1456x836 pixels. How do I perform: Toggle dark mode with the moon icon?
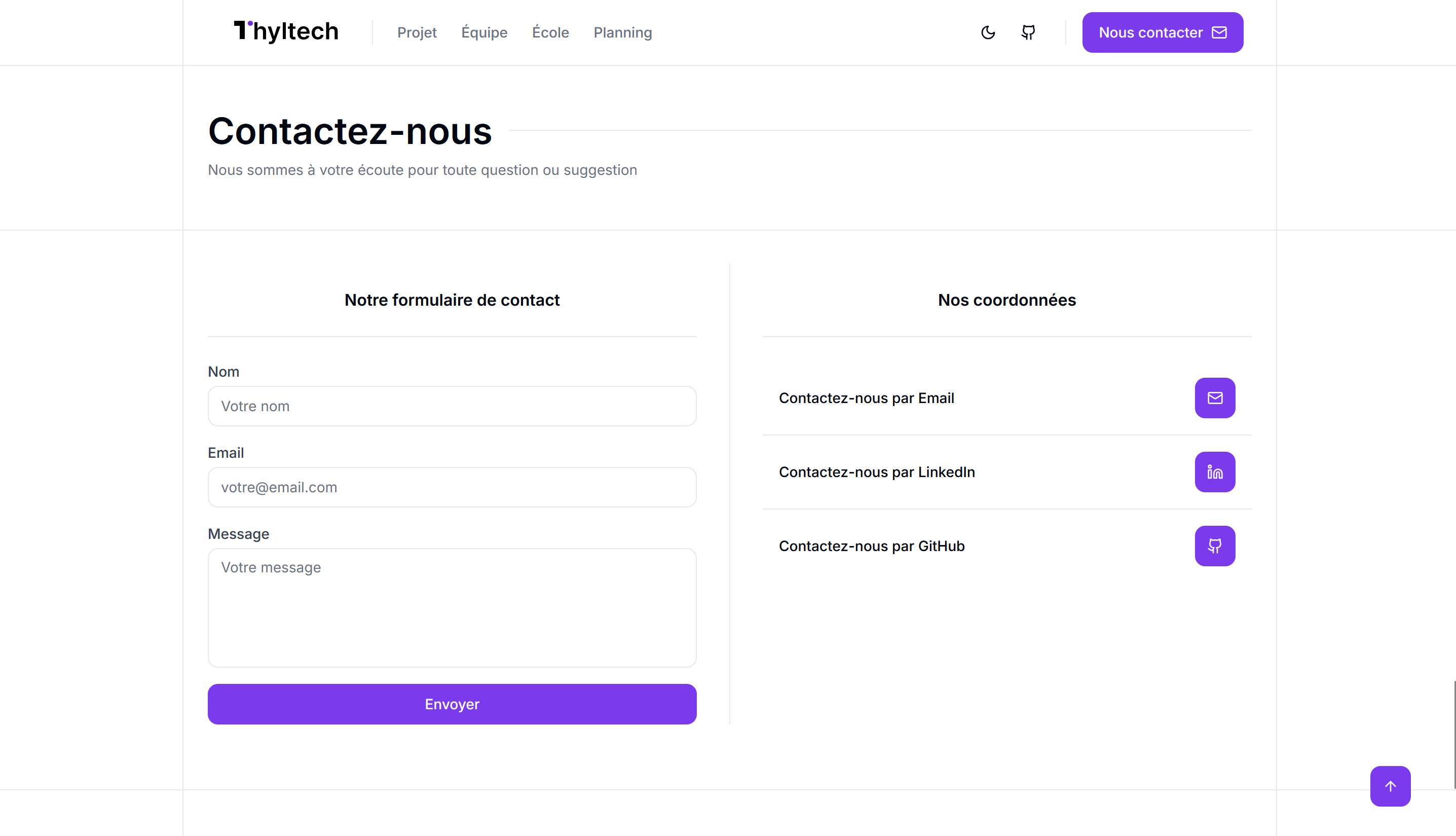[x=988, y=33]
